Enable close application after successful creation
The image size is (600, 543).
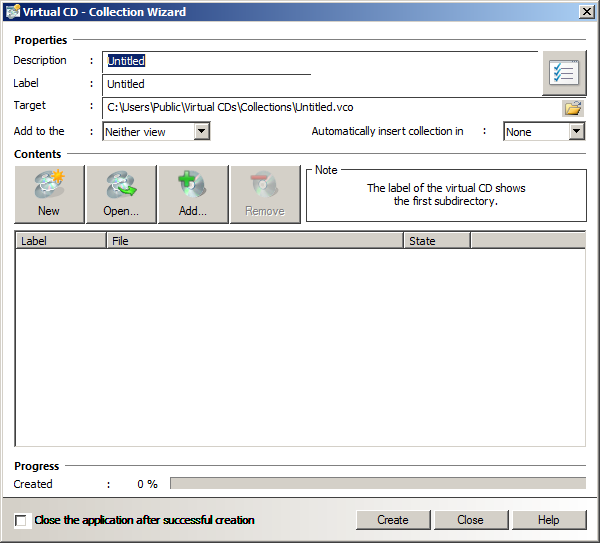tap(22, 521)
